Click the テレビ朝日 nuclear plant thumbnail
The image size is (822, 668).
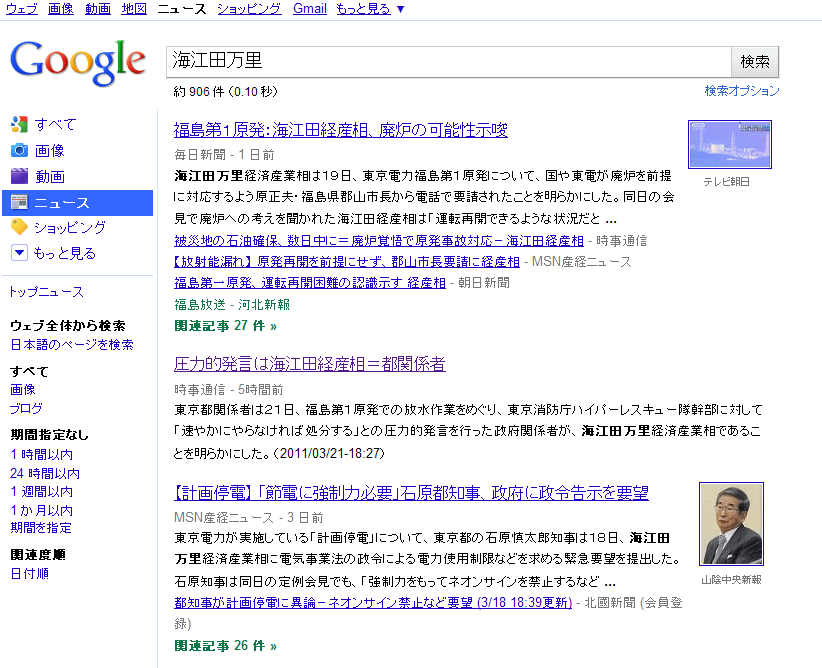tap(730, 144)
